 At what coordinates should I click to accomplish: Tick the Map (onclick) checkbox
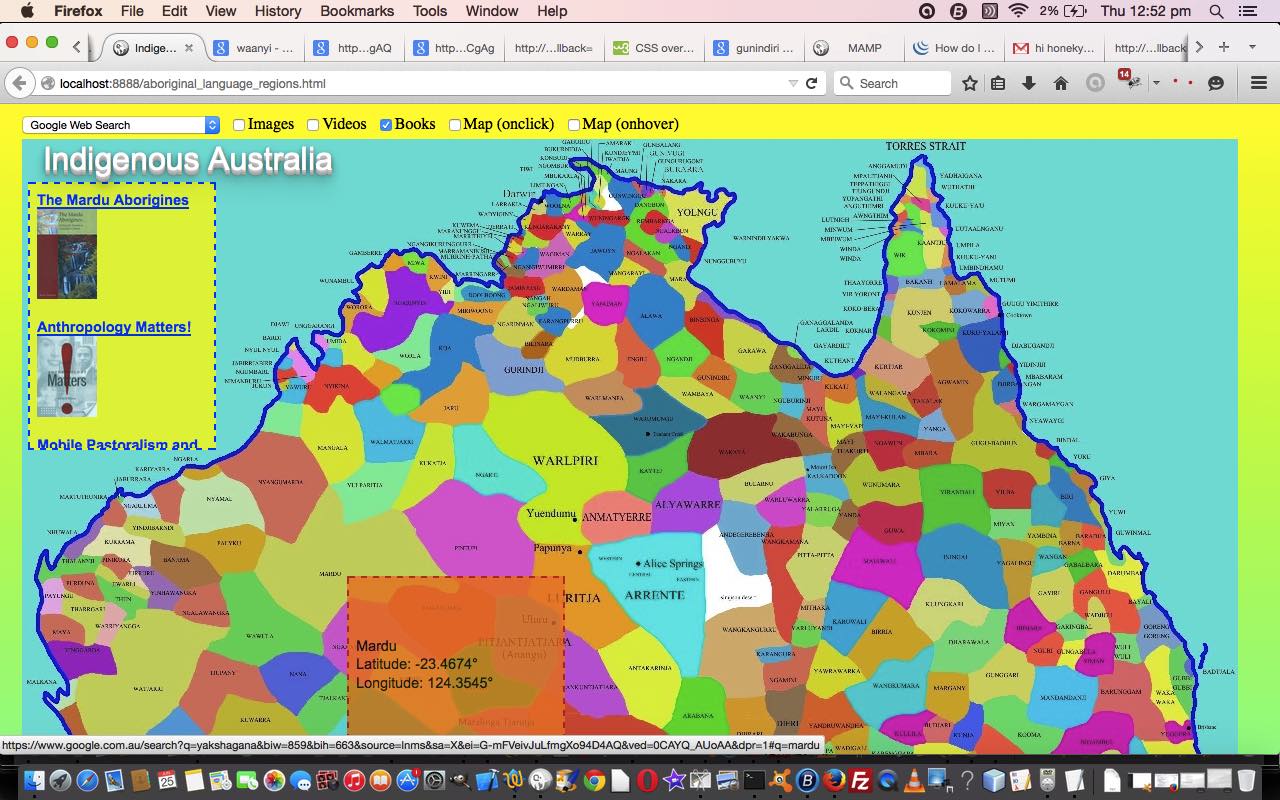[x=454, y=125]
